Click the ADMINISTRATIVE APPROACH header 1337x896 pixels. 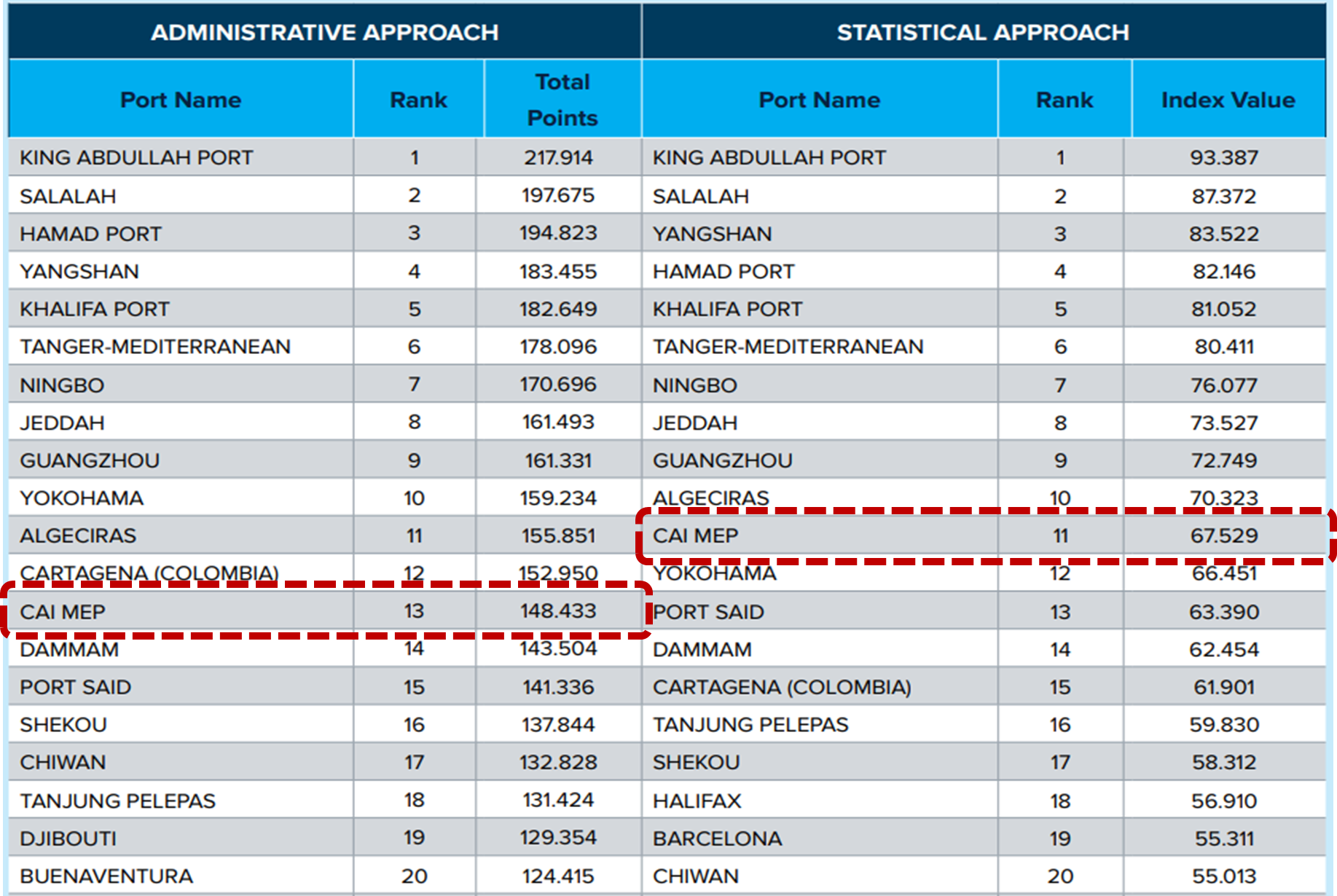click(x=325, y=32)
